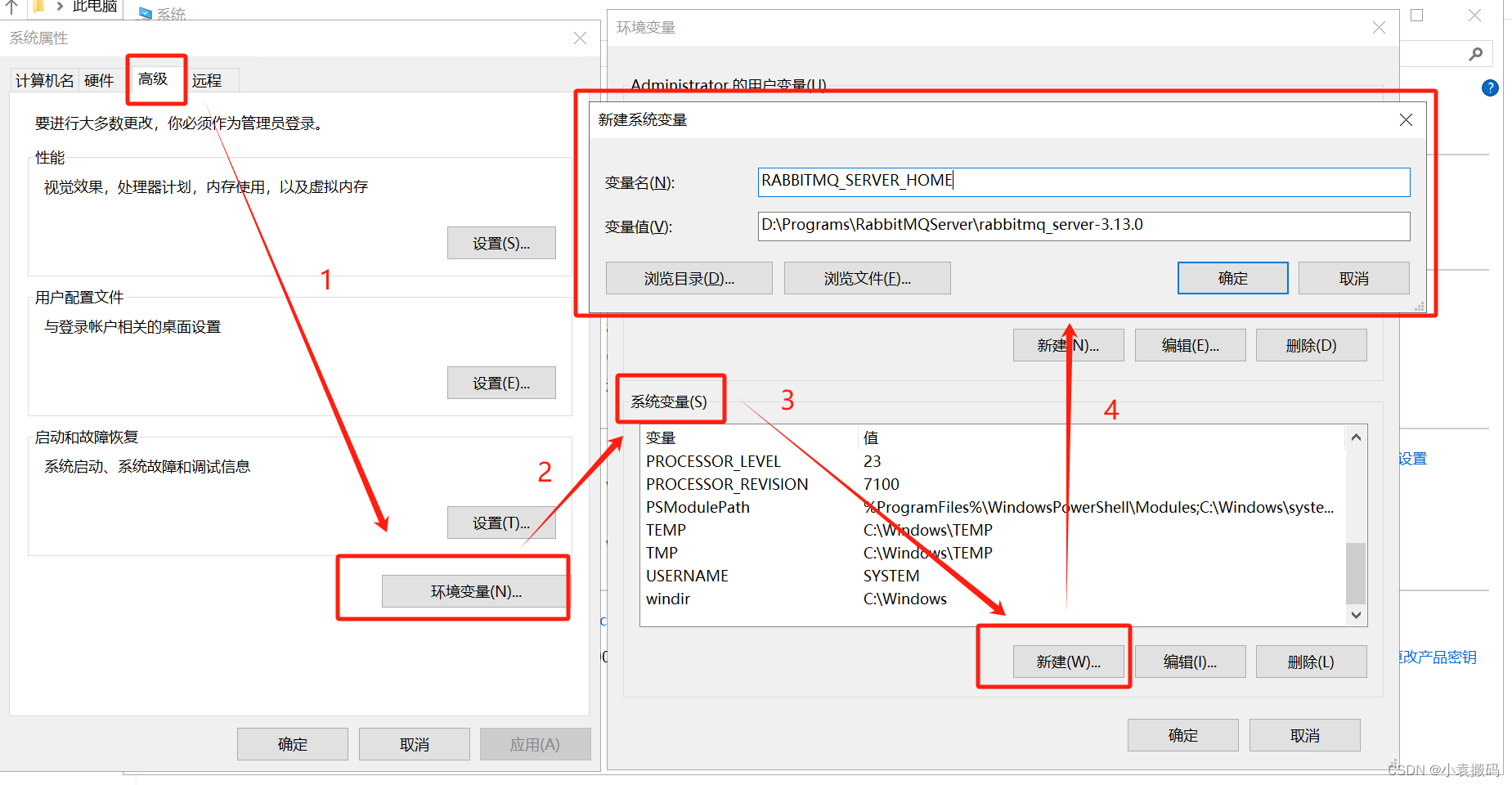Click 编辑(I)... for system variables
Image resolution: width=1512 pixels, height=785 pixels.
coord(1190,662)
